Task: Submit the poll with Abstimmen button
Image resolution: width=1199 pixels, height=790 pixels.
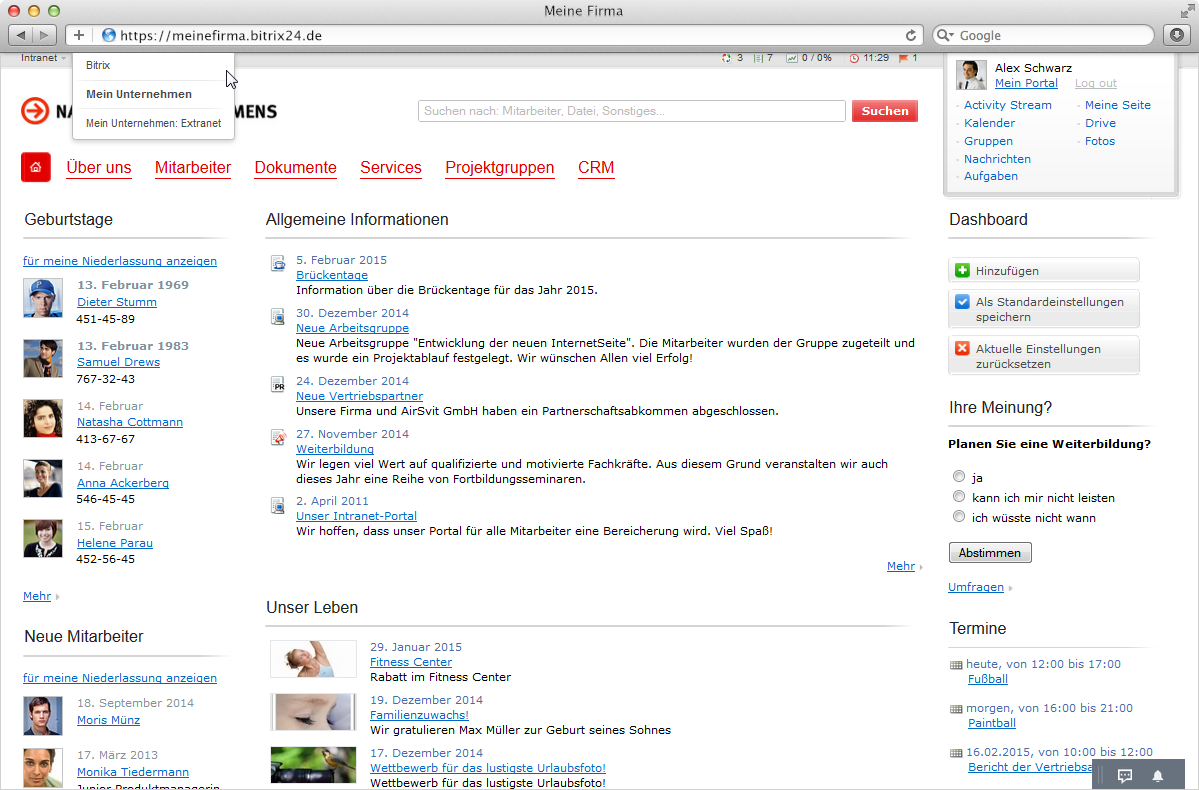Action: tap(989, 552)
